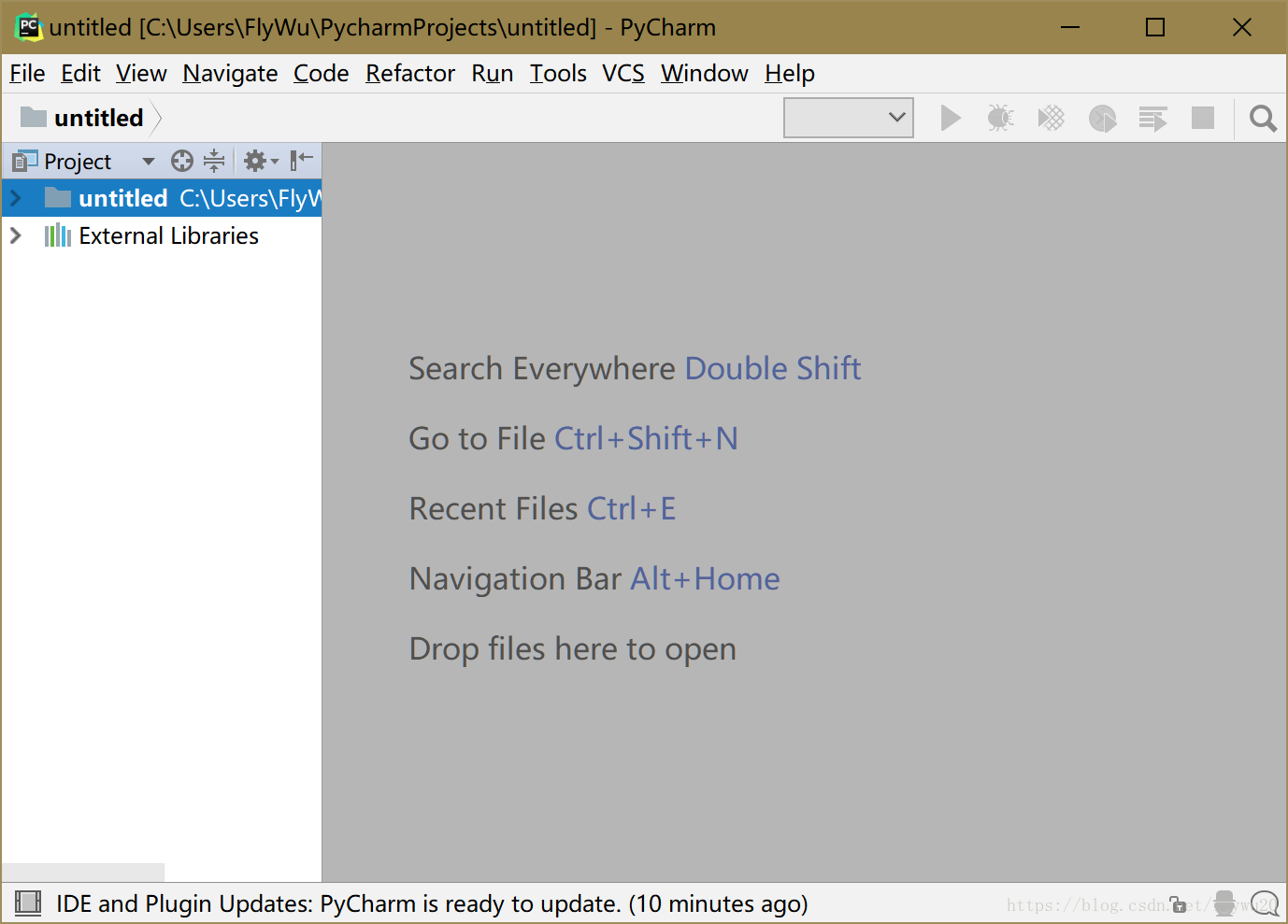Expand the untitled project folder arrow
1288x924 pixels.
point(16,198)
